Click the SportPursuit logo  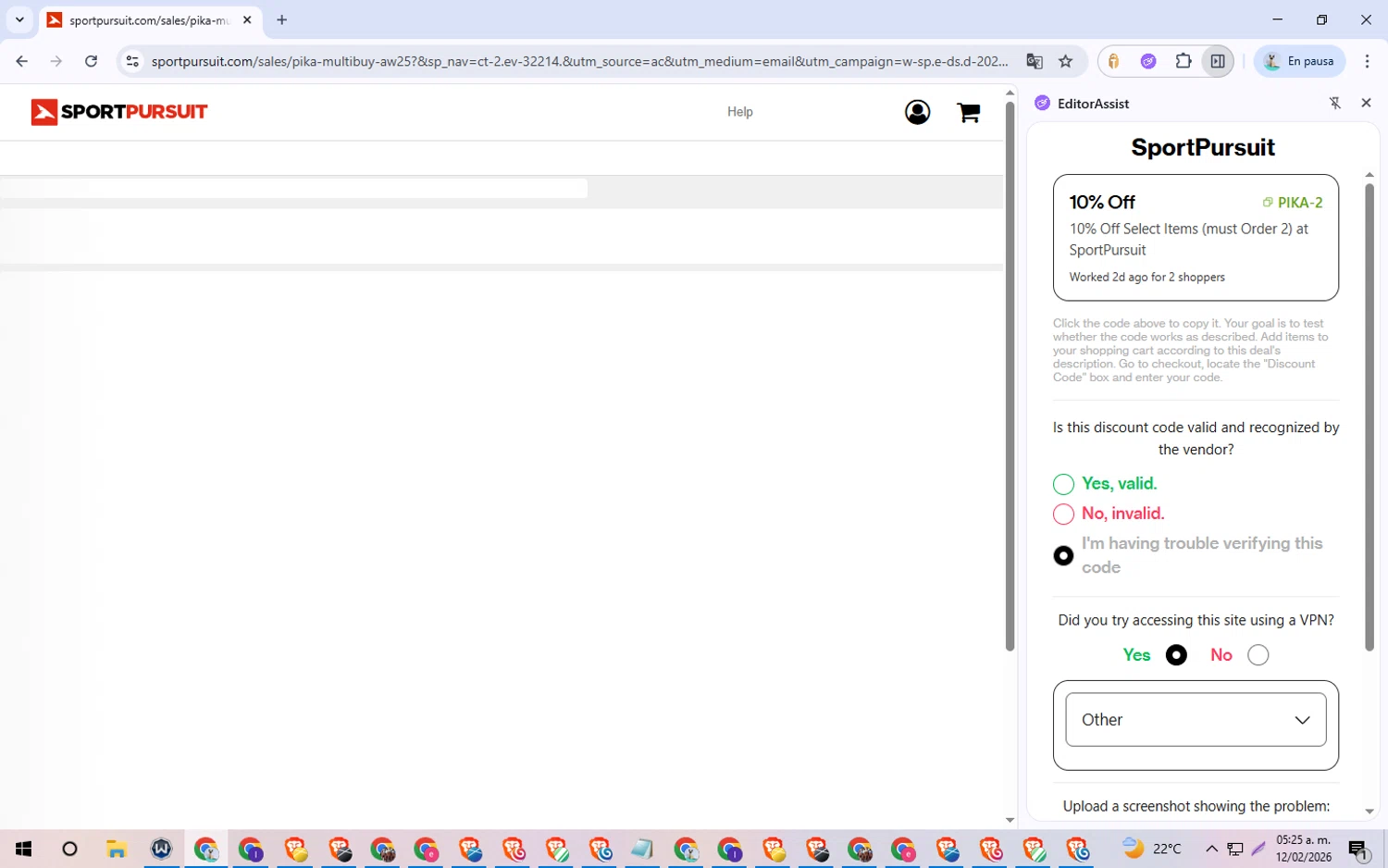(119, 112)
